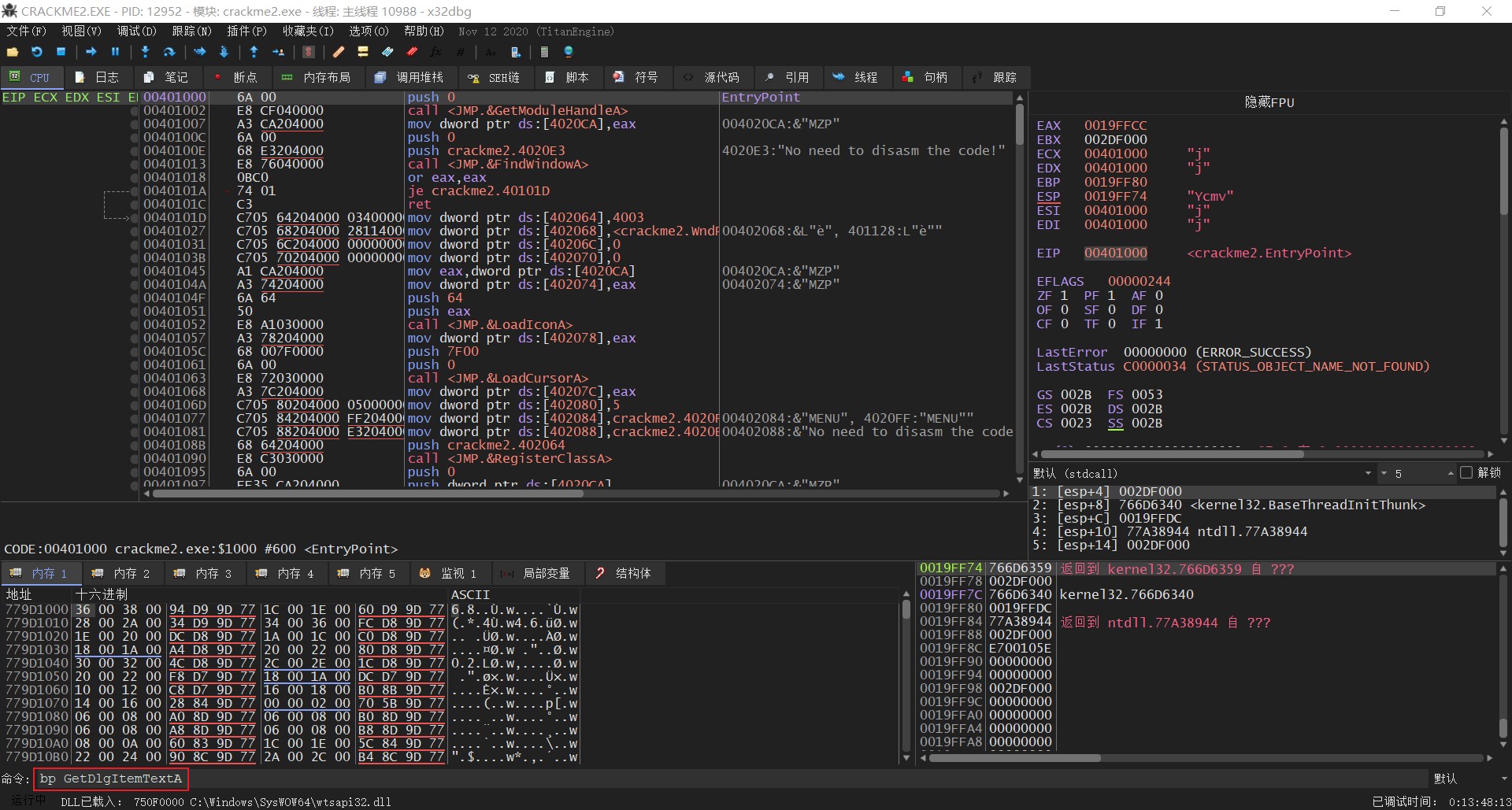This screenshot has width=1512, height=810.
Task: Stop debugging with the square icon
Action: coord(61,52)
